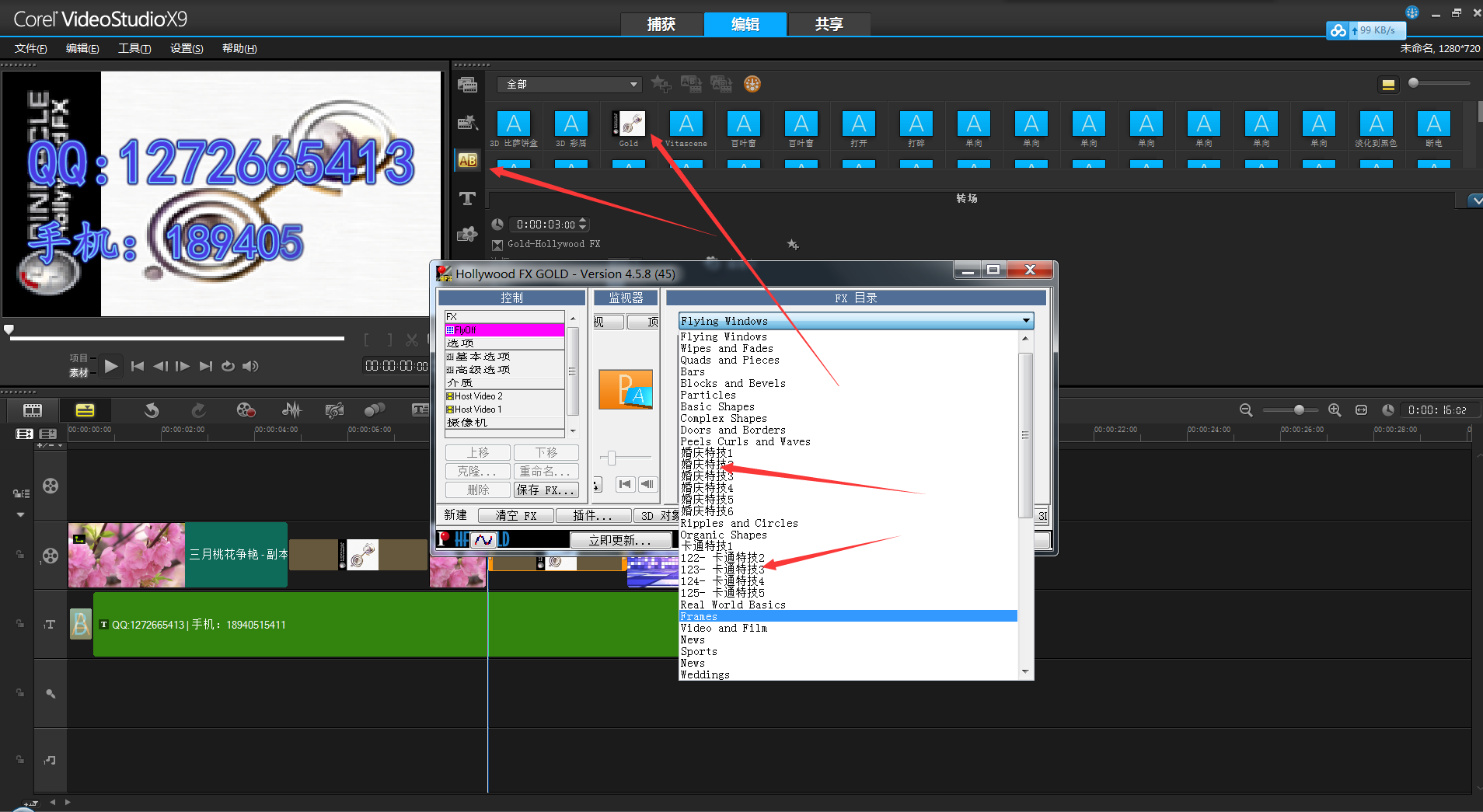Image resolution: width=1483 pixels, height=812 pixels.
Task: Select the Gold Hollywood FX transition thumbnail
Action: [x=629, y=124]
